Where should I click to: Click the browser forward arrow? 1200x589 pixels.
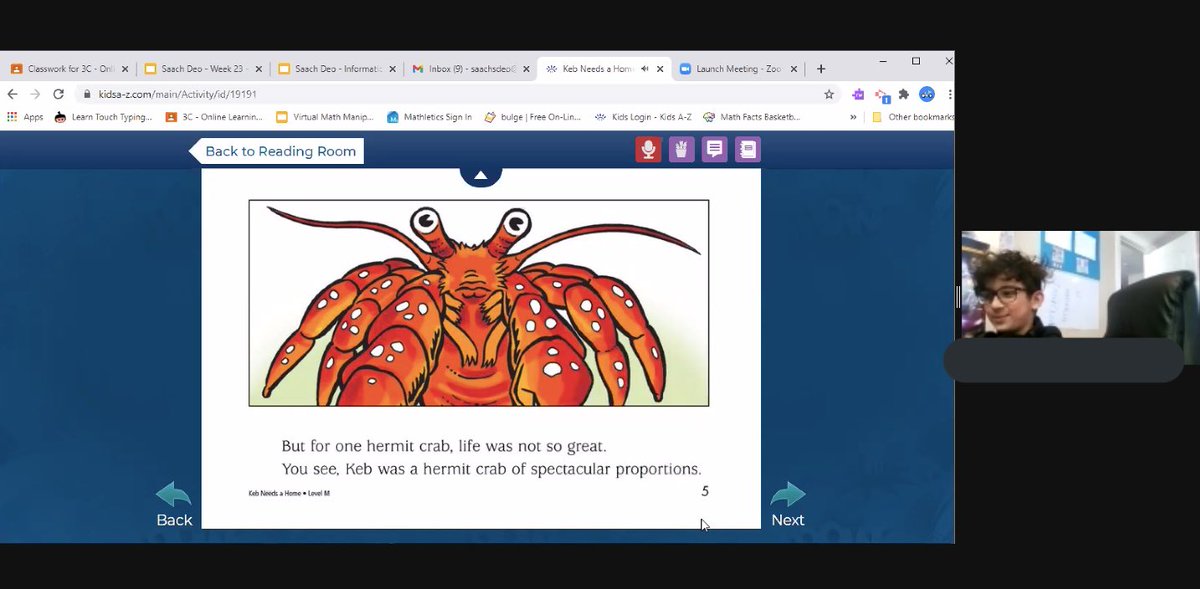pos(35,94)
